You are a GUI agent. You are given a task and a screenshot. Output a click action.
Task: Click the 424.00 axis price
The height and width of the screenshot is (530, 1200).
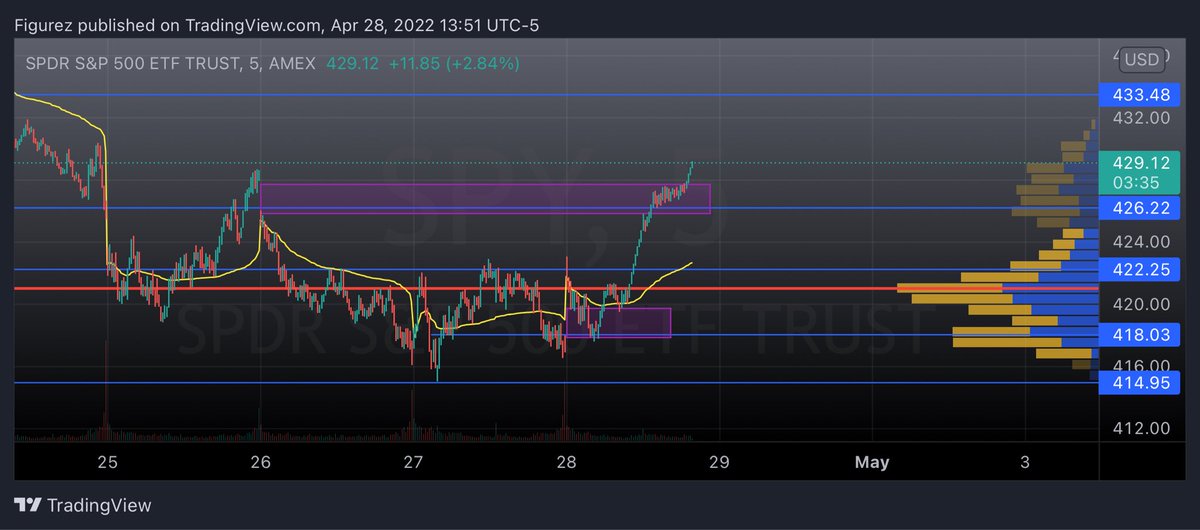[1144, 242]
